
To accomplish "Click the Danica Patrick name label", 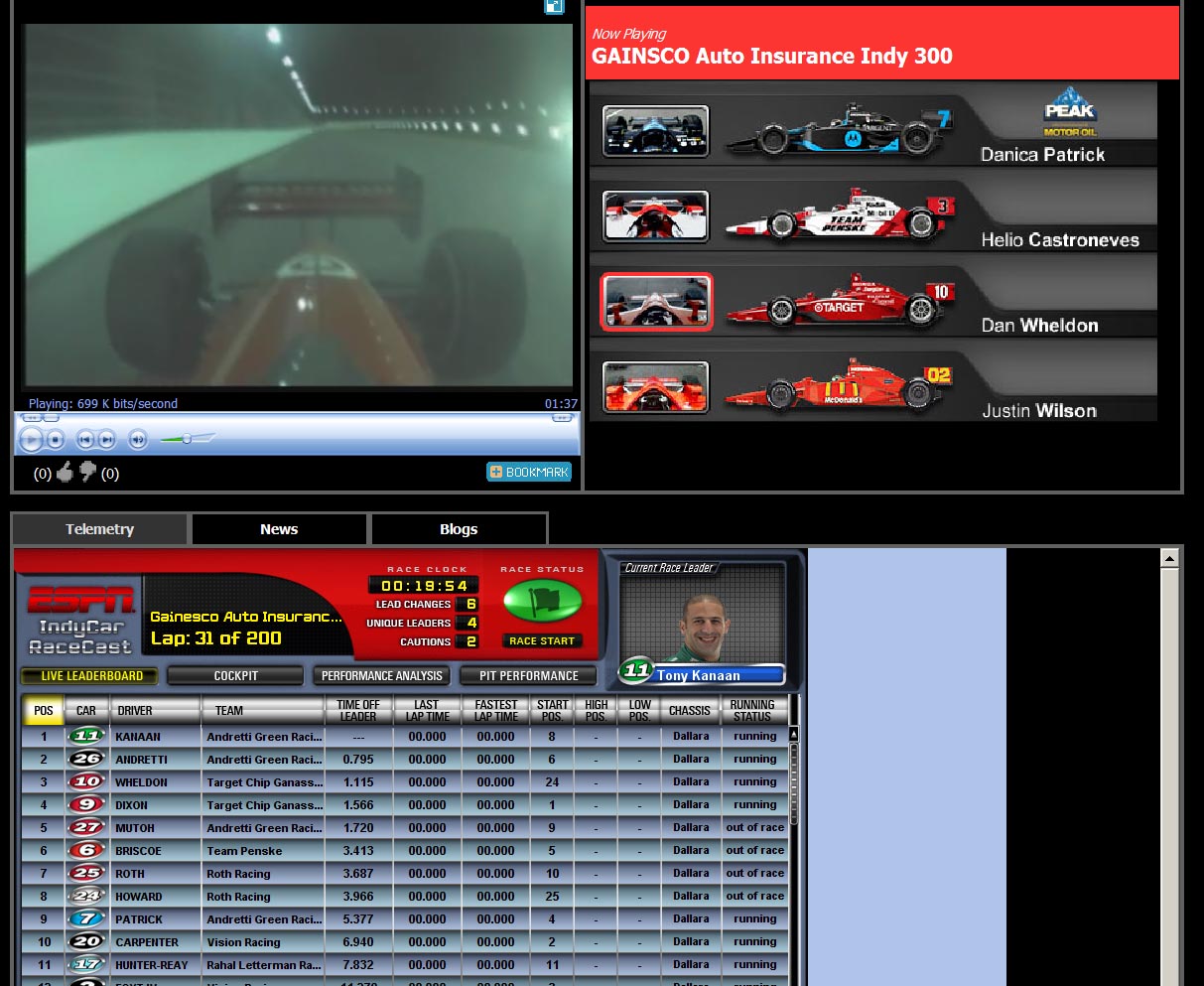I will (1042, 155).
